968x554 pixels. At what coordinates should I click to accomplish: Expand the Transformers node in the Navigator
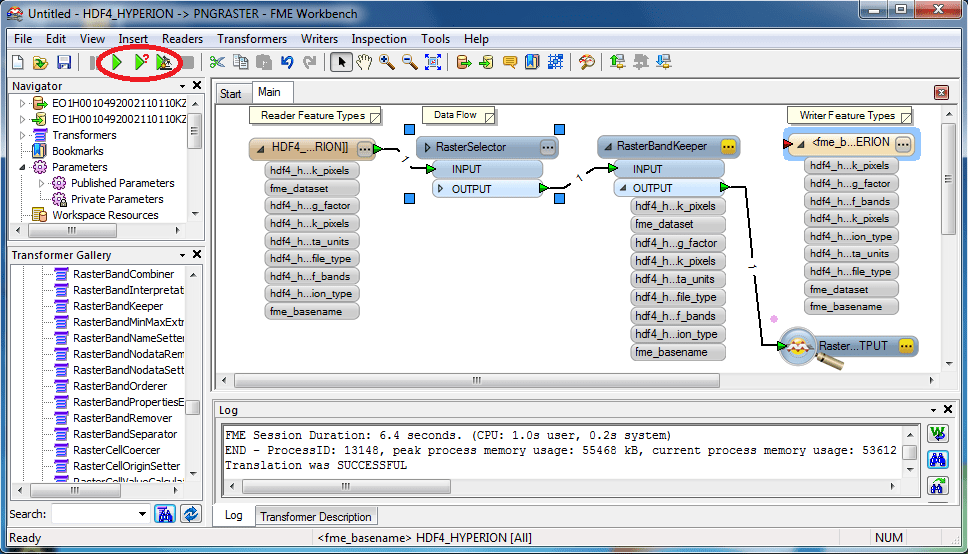pyautogui.click(x=23, y=135)
